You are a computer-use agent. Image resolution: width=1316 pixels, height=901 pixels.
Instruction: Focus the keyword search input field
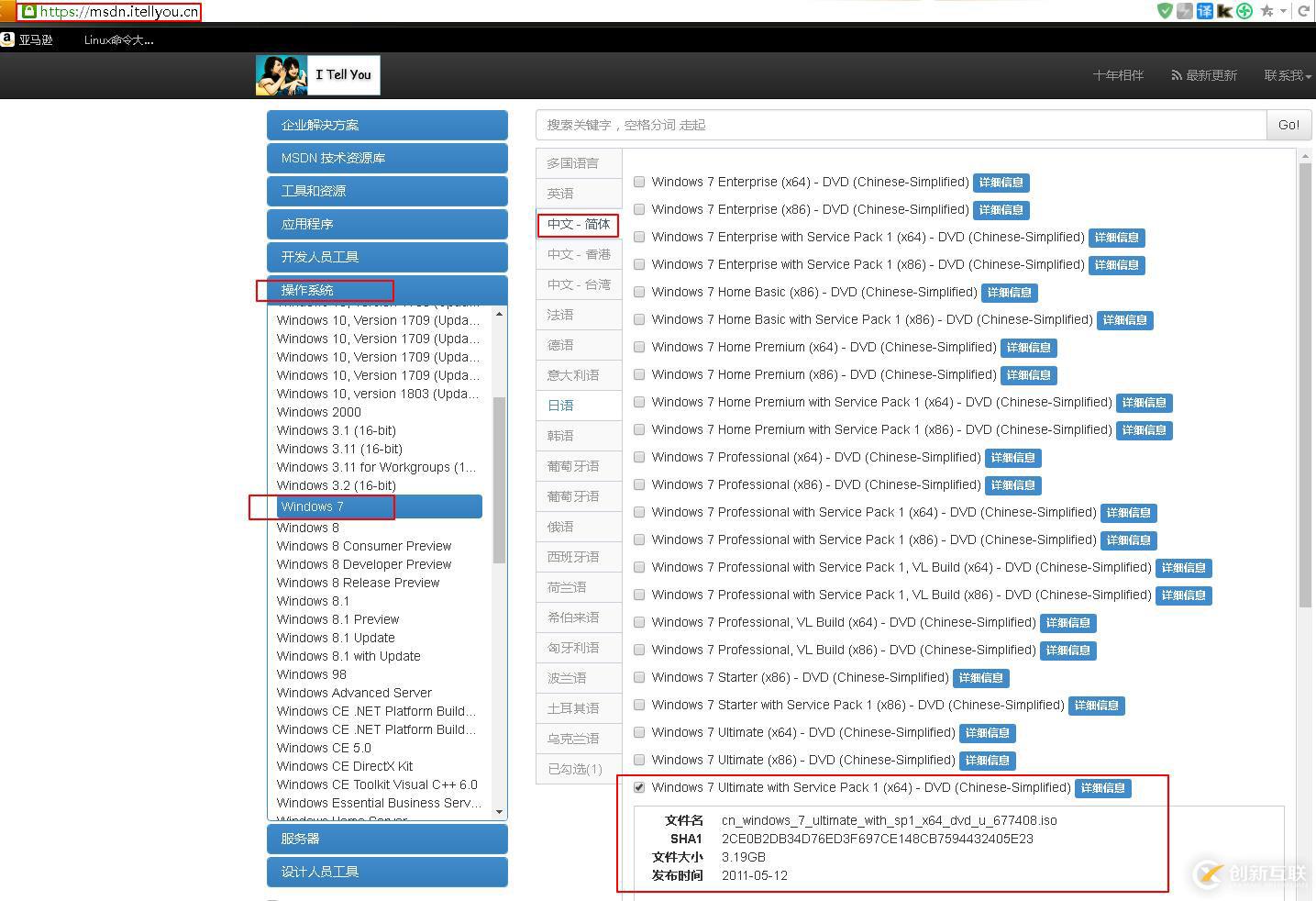coord(901,125)
